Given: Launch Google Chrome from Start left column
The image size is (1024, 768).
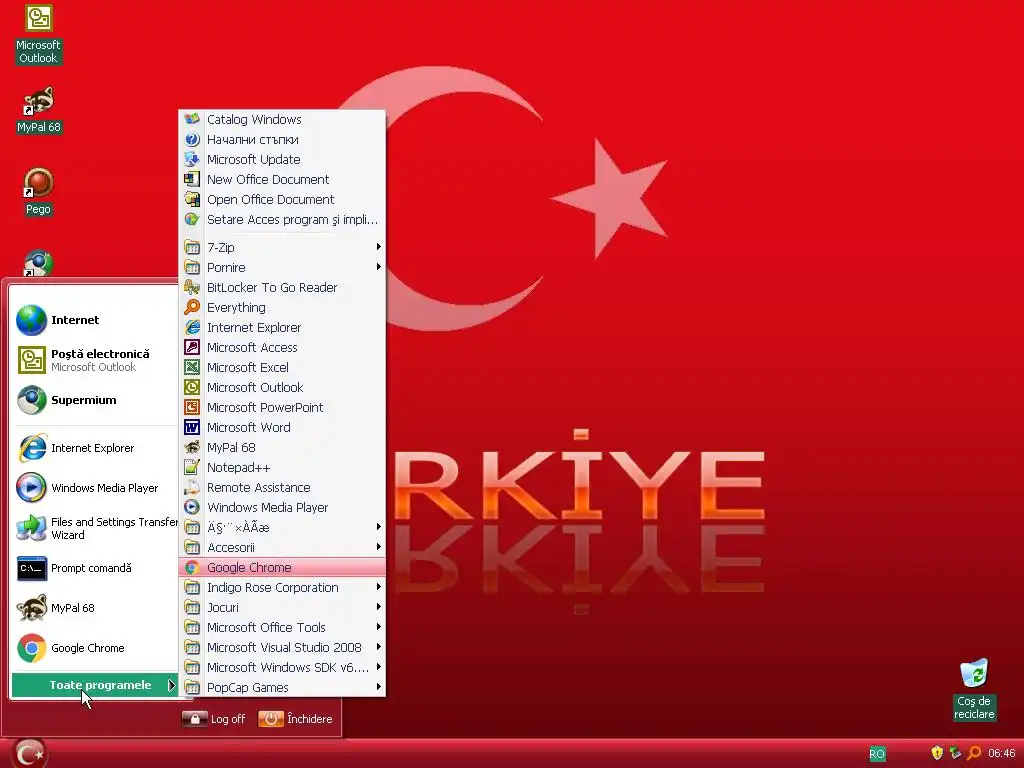Looking at the screenshot, I should (x=95, y=648).
